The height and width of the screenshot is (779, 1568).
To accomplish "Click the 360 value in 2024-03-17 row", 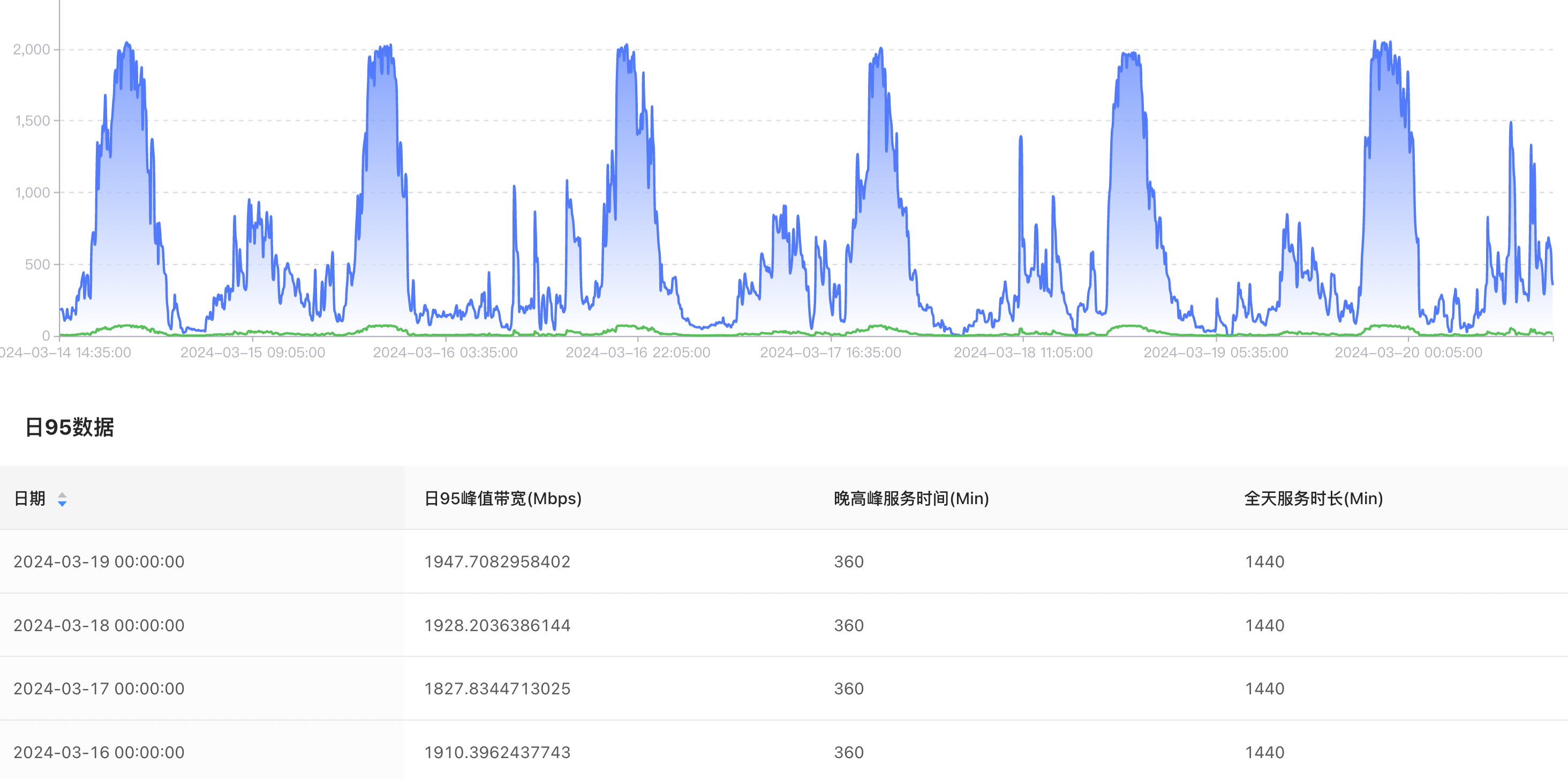I will (x=849, y=689).
